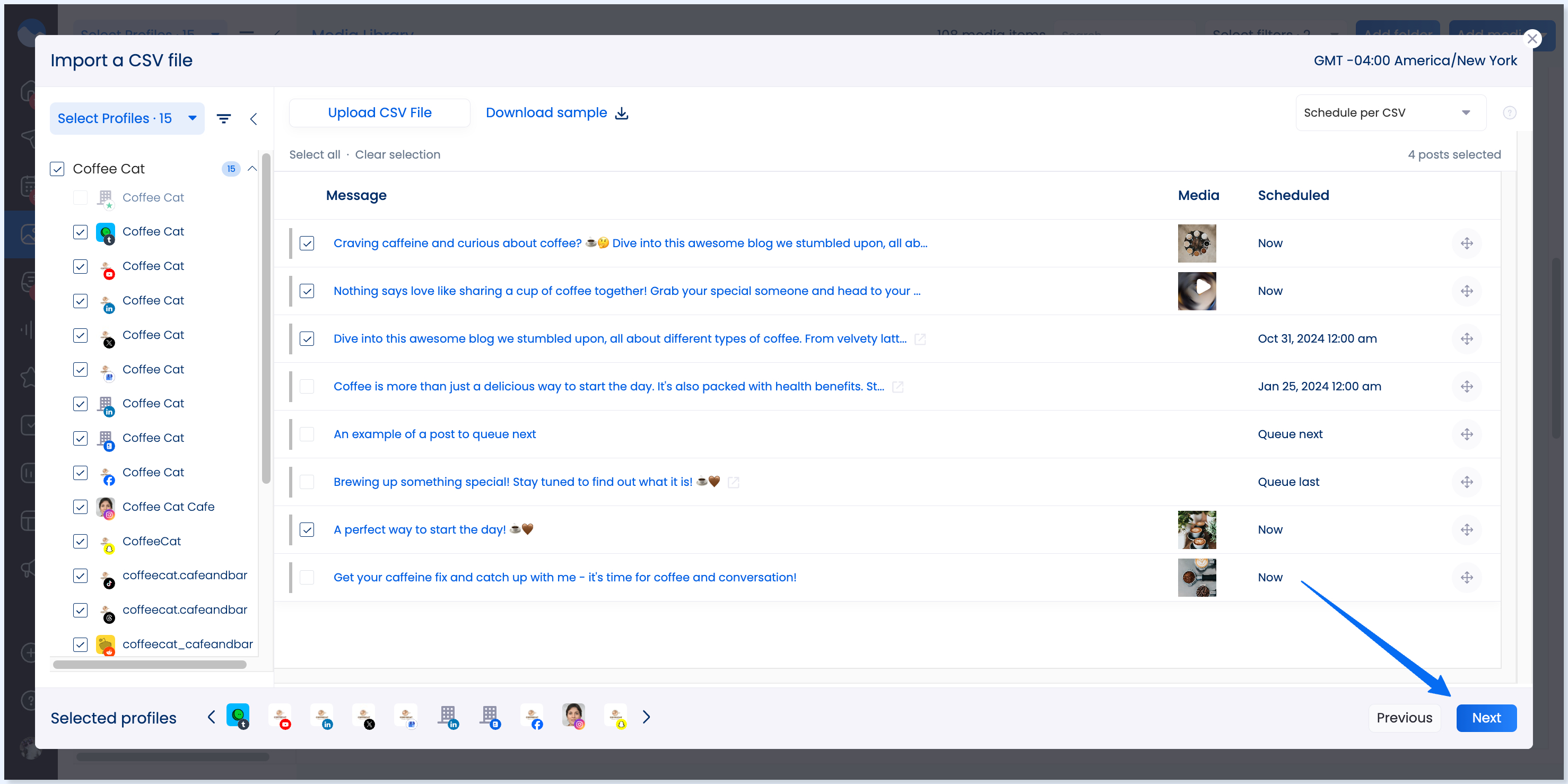Click Upload CSV File button
Screen dimensions: 1568x784
point(380,113)
